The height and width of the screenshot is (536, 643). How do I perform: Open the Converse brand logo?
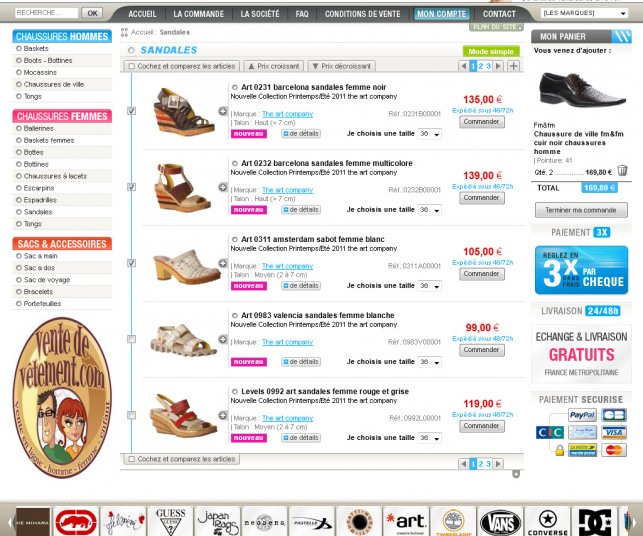(548, 522)
